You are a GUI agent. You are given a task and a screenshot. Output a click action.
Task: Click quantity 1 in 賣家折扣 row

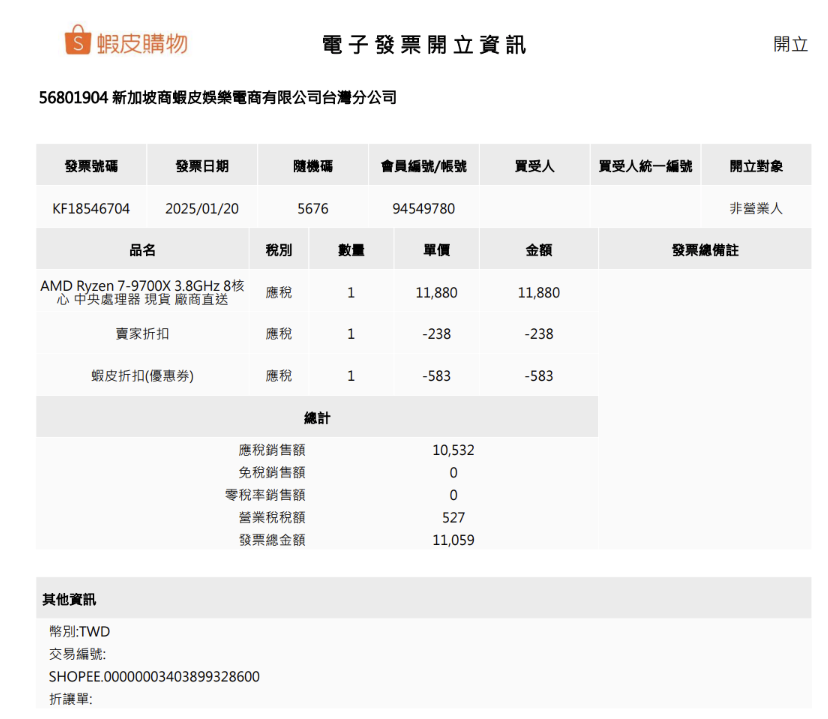tap(351, 334)
